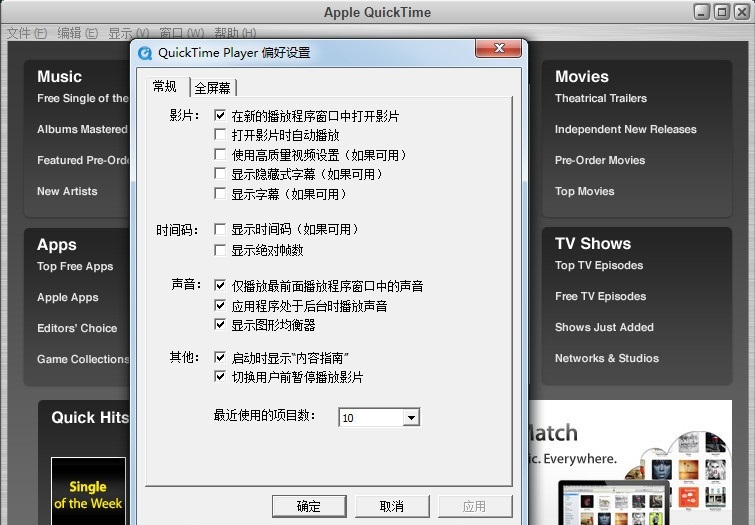
Task: Open Networks & Studios link
Action: click(606, 358)
